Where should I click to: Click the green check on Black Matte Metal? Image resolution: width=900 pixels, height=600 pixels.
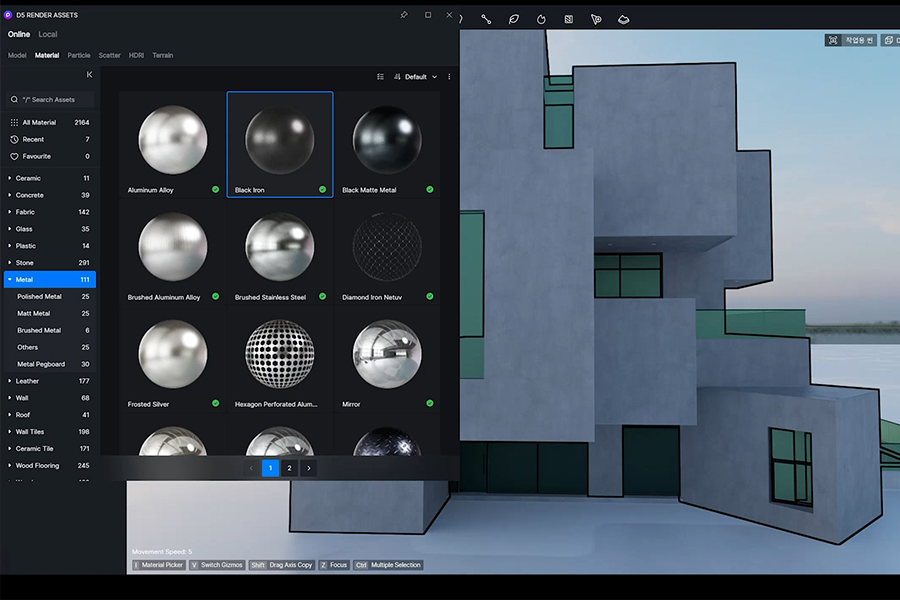coord(430,189)
